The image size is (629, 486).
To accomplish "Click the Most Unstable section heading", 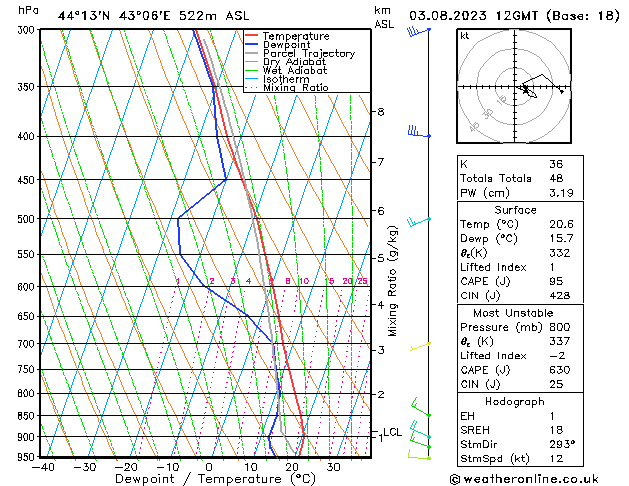I will (513, 313).
